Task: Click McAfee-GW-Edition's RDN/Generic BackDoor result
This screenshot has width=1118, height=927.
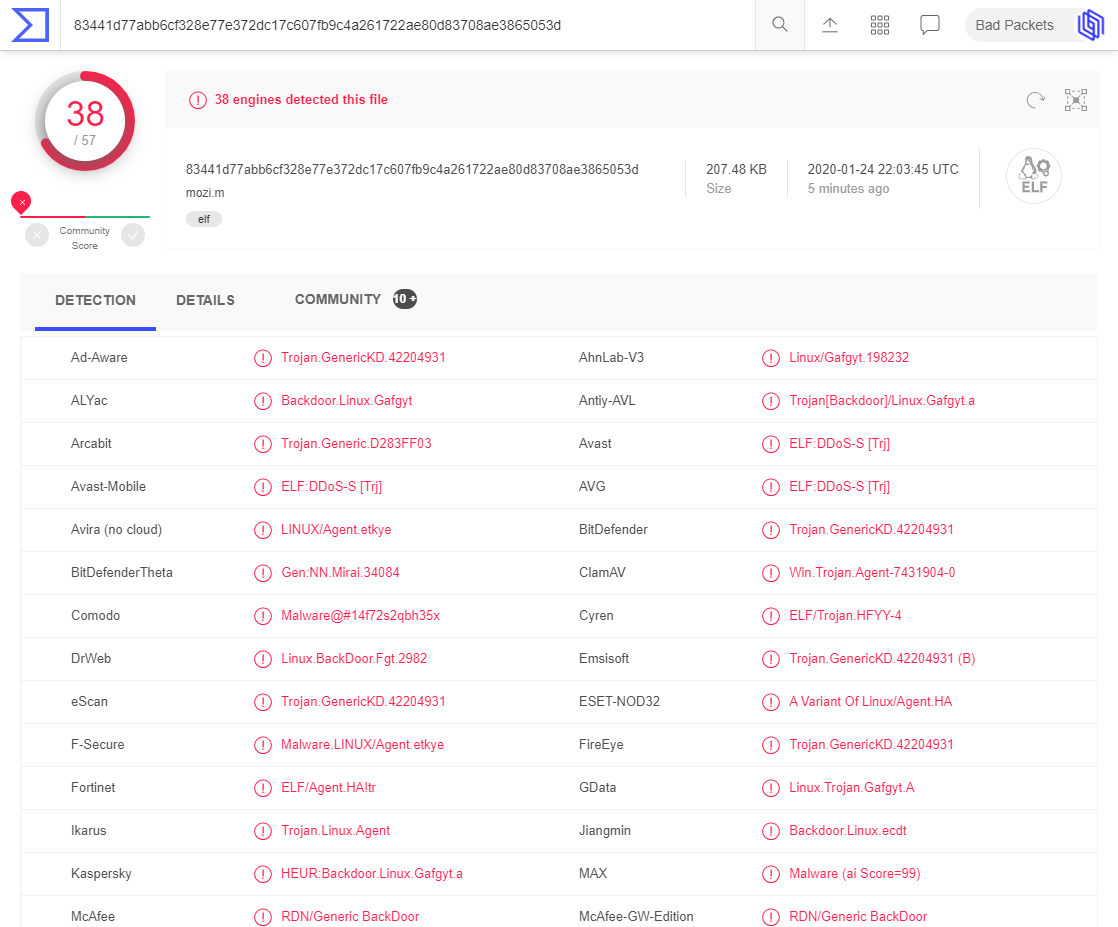Action: (858, 916)
